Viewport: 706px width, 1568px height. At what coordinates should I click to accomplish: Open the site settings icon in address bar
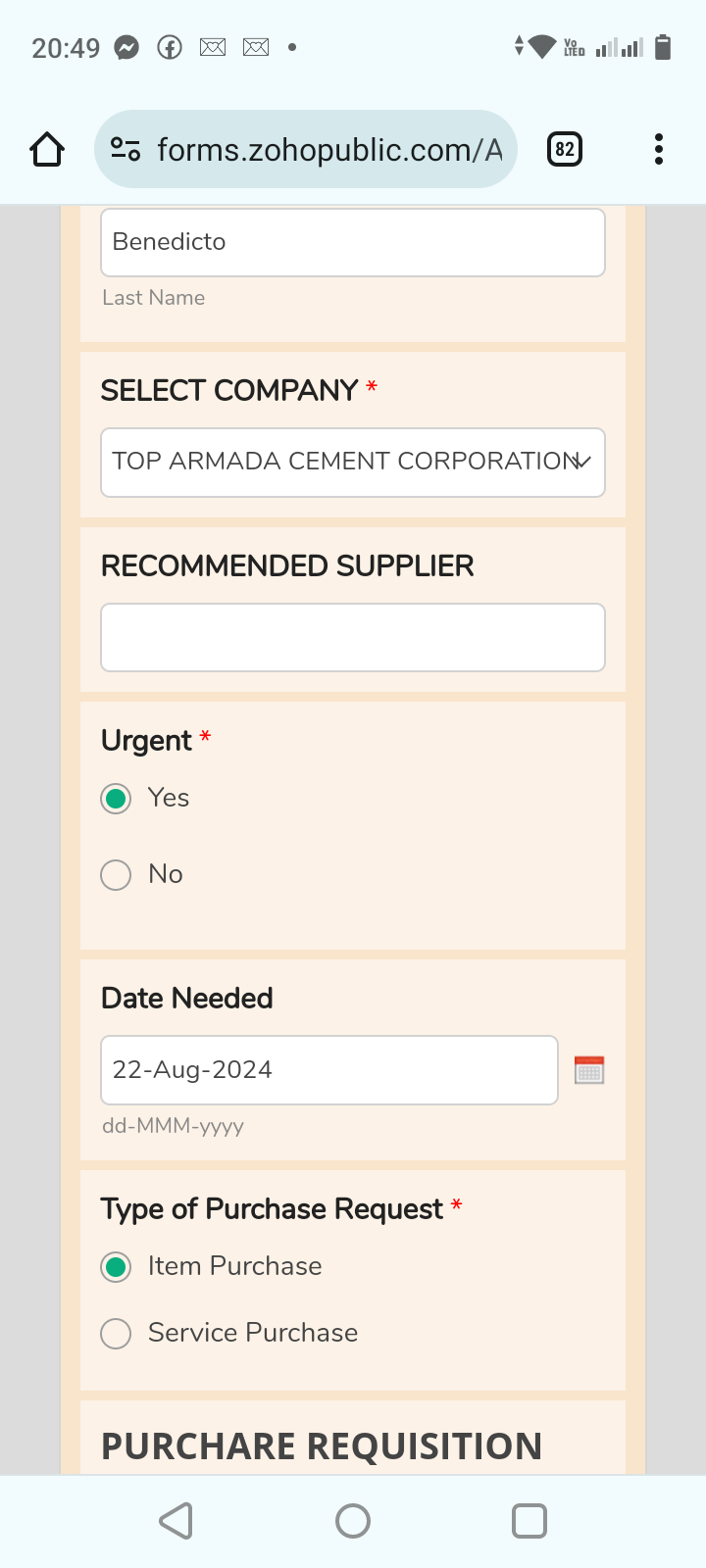(126, 150)
